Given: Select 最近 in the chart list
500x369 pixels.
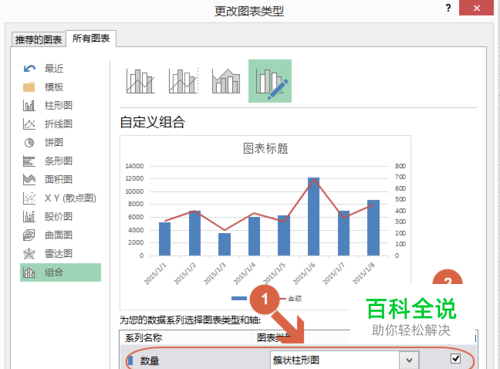Looking at the screenshot, I should coord(54,69).
